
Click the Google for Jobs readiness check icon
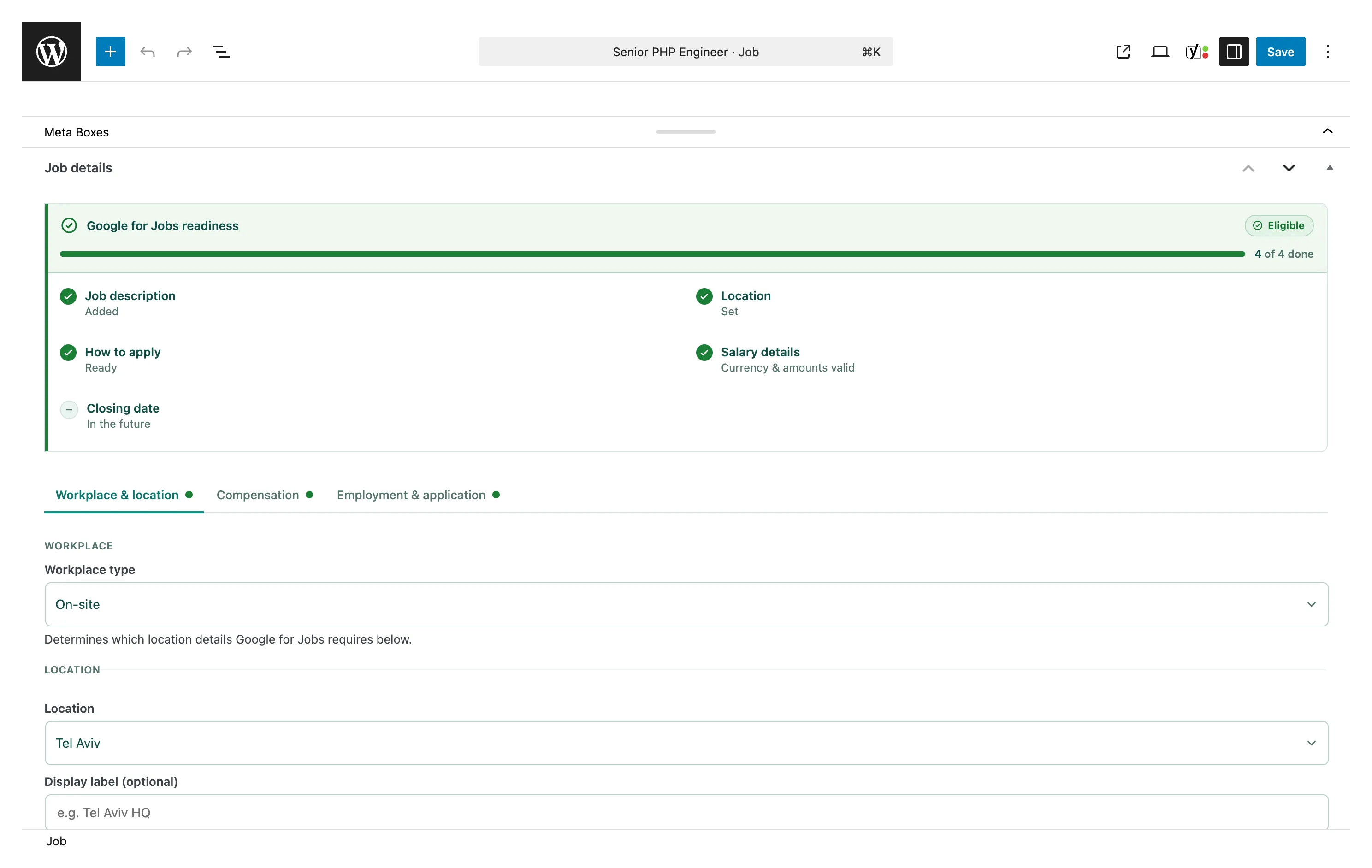point(69,225)
